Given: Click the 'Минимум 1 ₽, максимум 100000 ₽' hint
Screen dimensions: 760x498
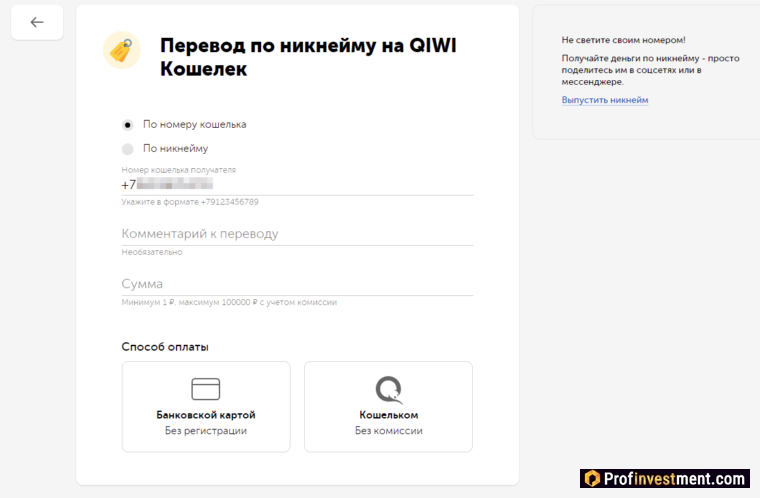Looking at the screenshot, I should tap(229, 302).
